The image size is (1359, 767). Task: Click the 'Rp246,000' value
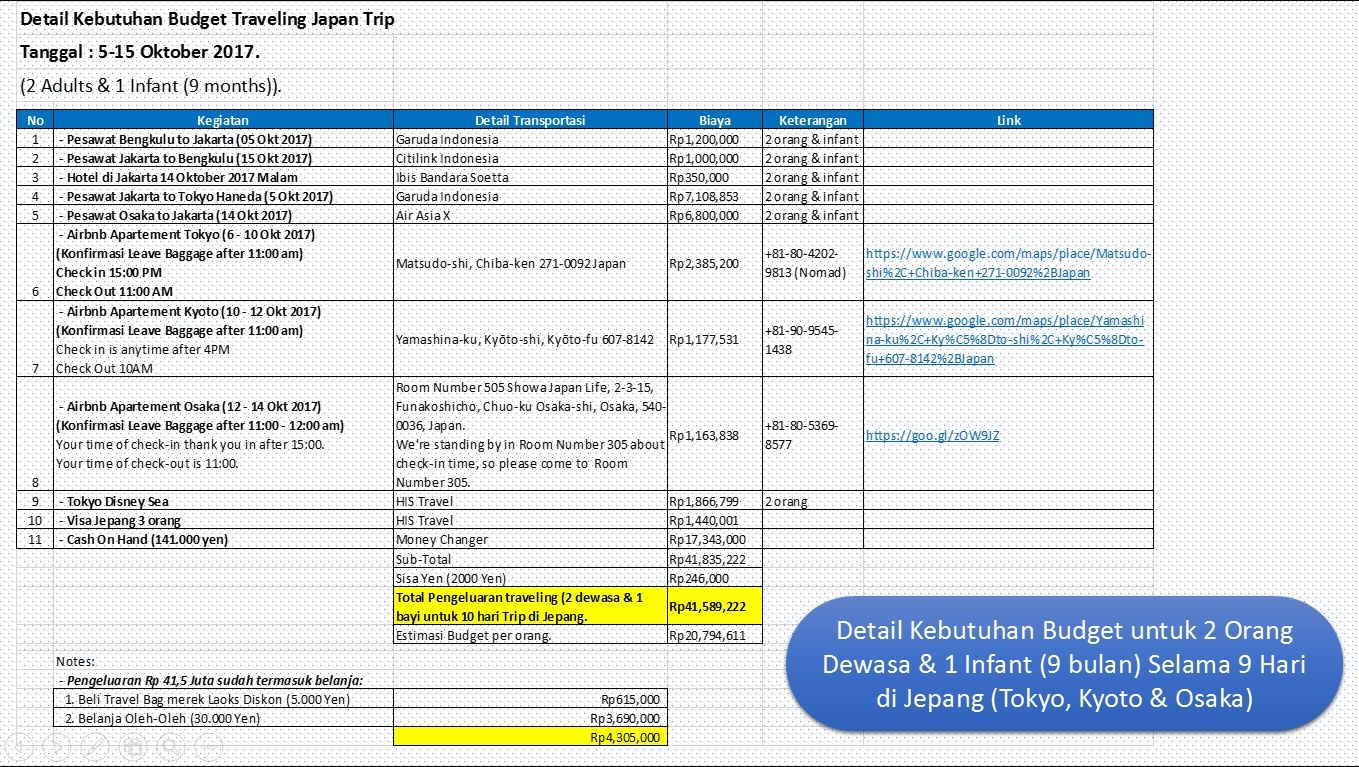pos(714,578)
